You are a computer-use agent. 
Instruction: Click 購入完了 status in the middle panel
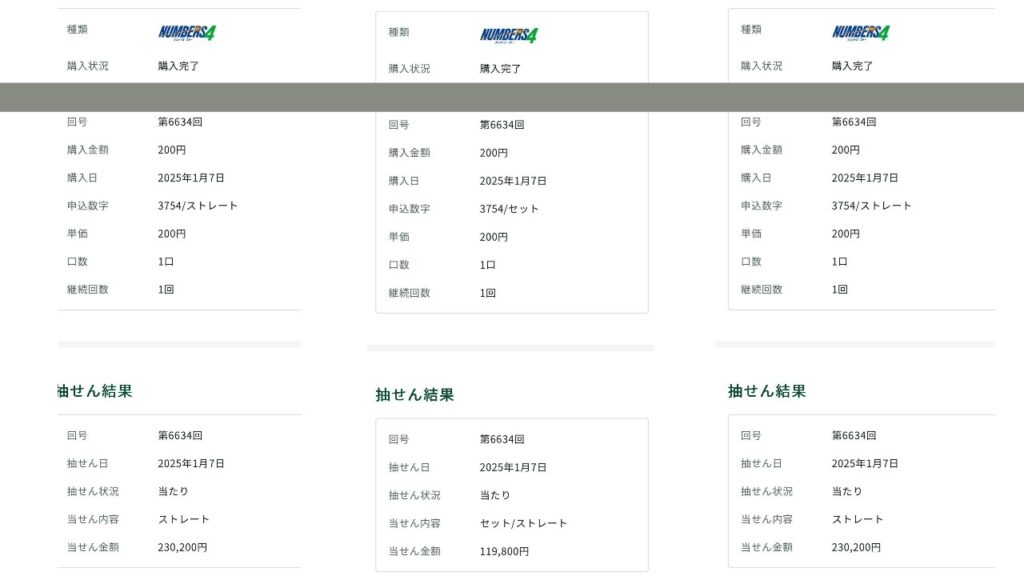(x=500, y=69)
